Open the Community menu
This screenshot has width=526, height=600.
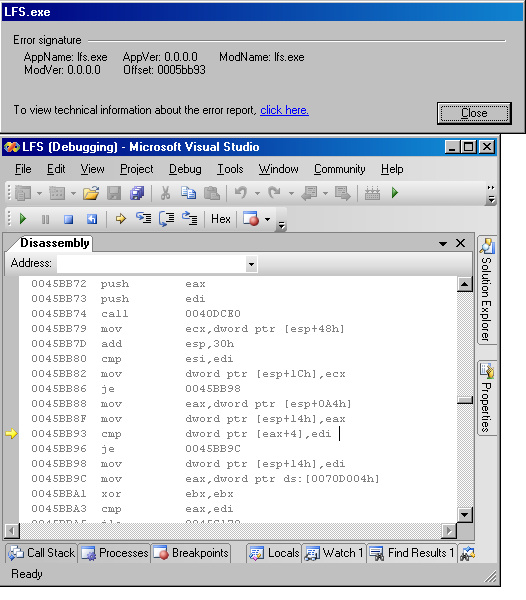click(x=339, y=169)
